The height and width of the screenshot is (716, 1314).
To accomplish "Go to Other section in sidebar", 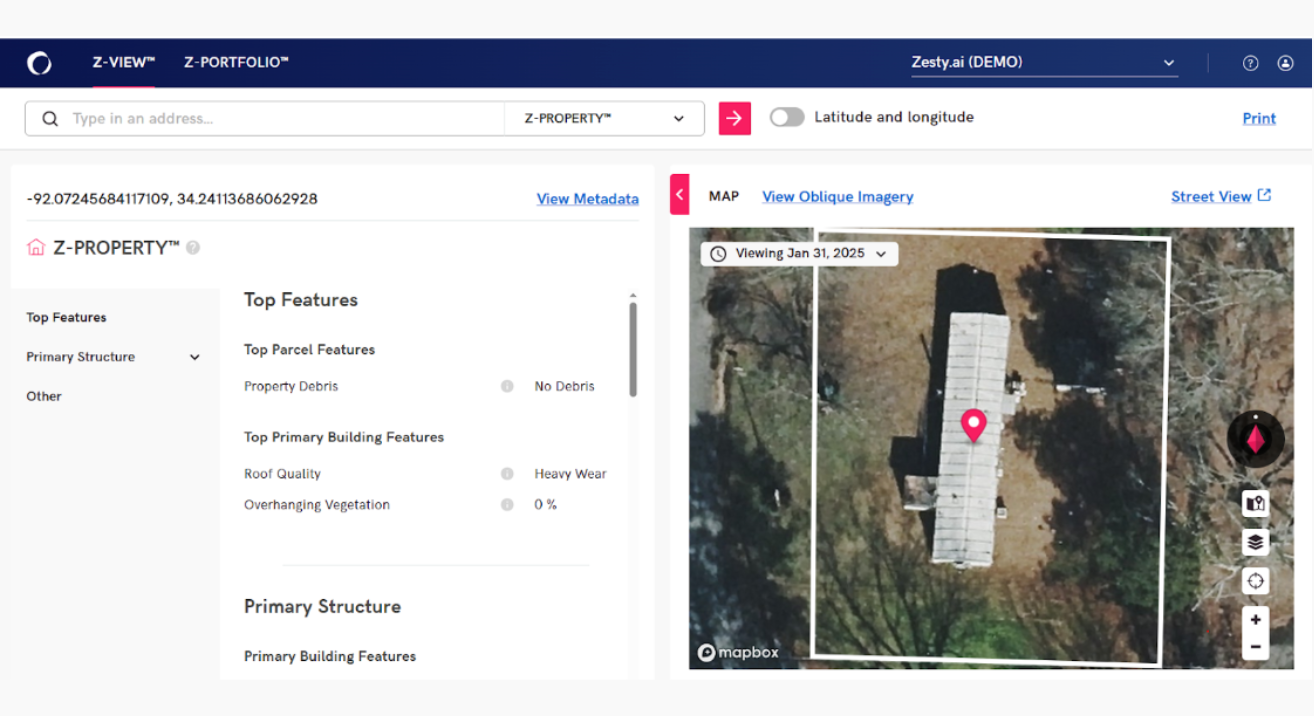I will [44, 396].
